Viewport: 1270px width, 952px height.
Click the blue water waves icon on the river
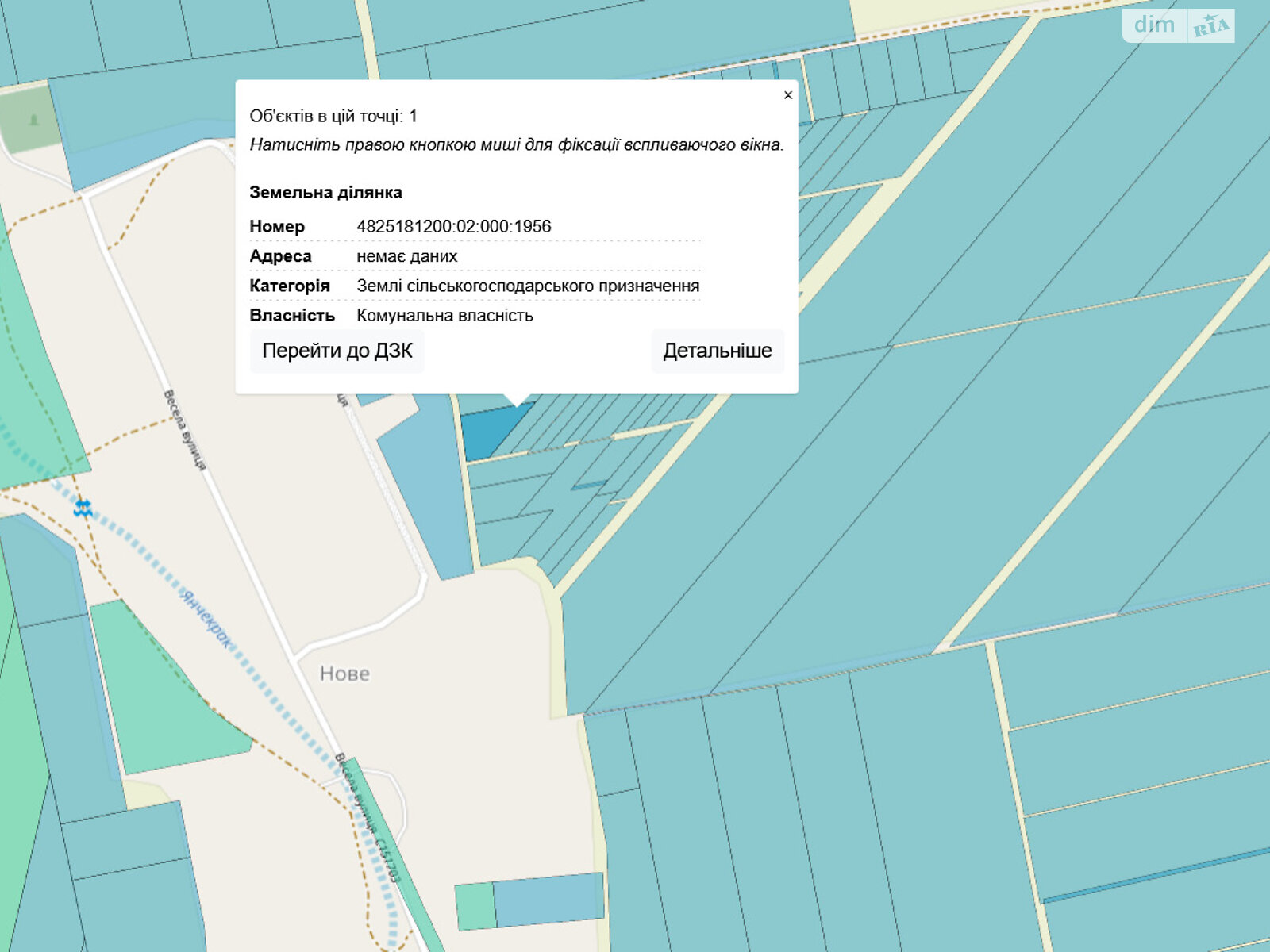point(83,508)
